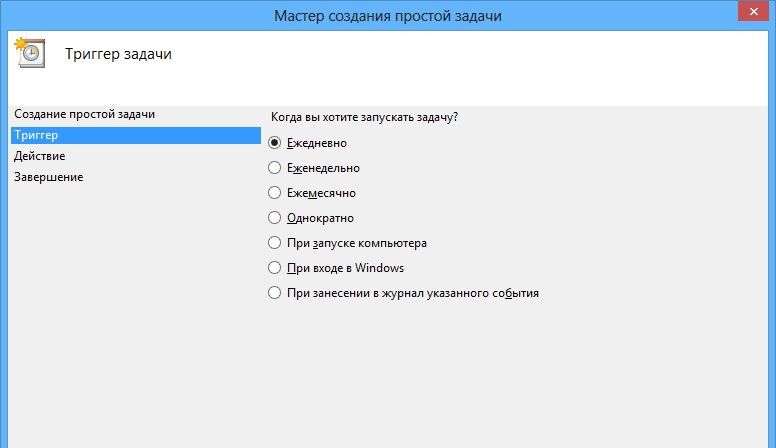Pick the При входе в Windows option
The width and height of the screenshot is (776, 448).
click(275, 268)
